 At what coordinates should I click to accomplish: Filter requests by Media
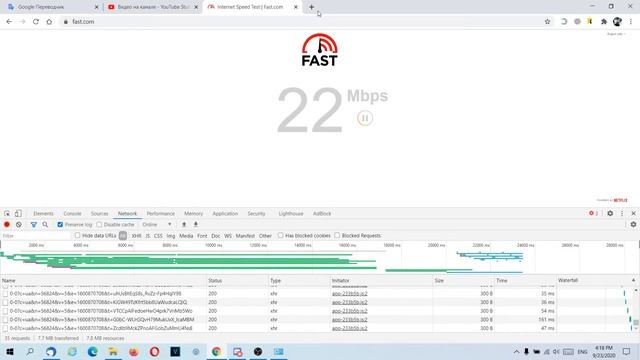pos(186,236)
